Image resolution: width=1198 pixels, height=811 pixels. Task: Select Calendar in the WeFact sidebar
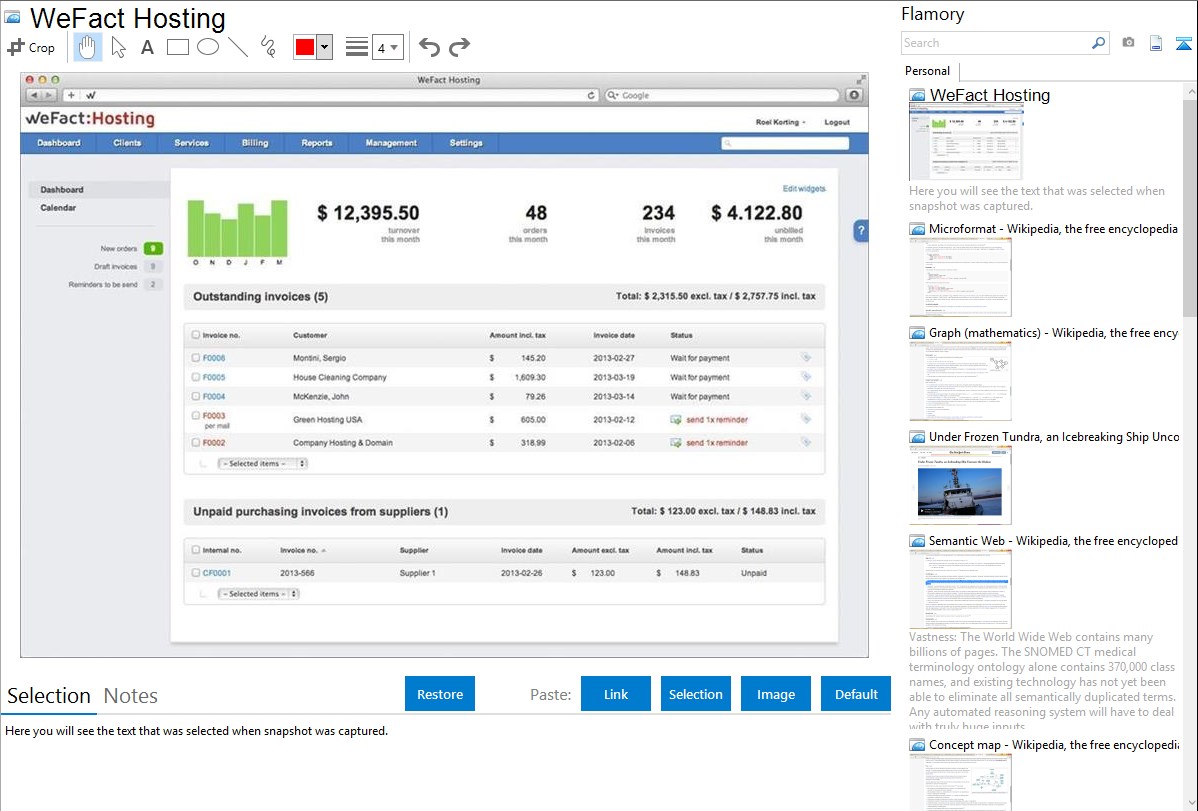click(x=58, y=208)
